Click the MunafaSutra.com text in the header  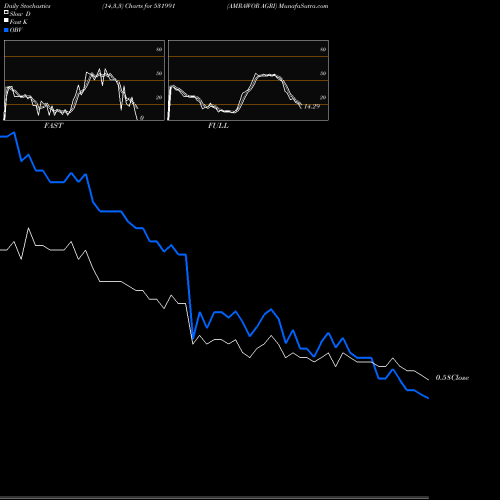pyautogui.click(x=303, y=6)
